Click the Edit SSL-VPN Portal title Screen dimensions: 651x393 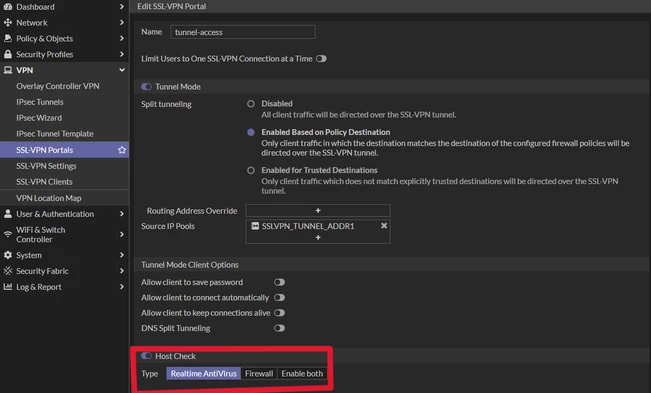pos(171,6)
